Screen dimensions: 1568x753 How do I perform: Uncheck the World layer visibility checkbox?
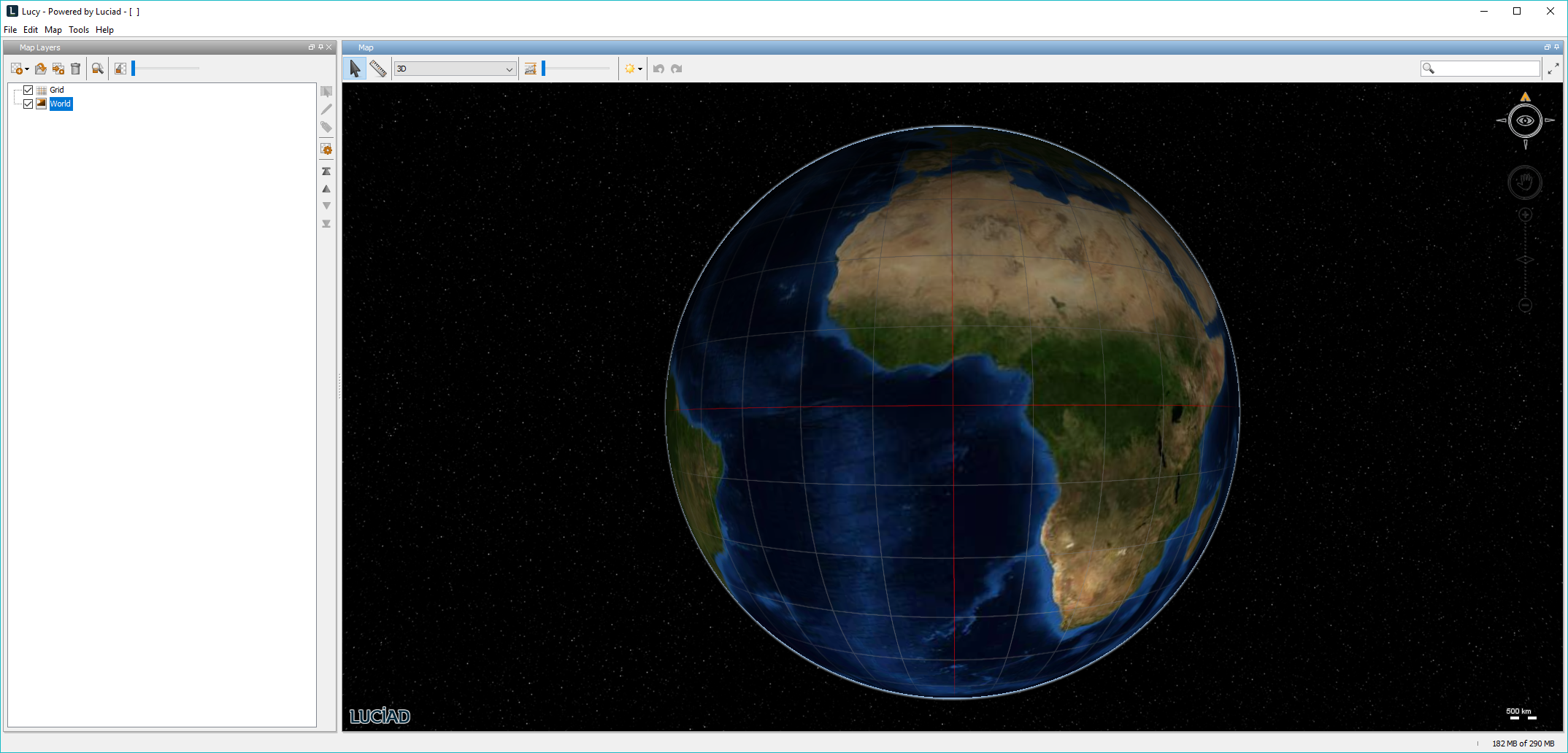tap(28, 104)
